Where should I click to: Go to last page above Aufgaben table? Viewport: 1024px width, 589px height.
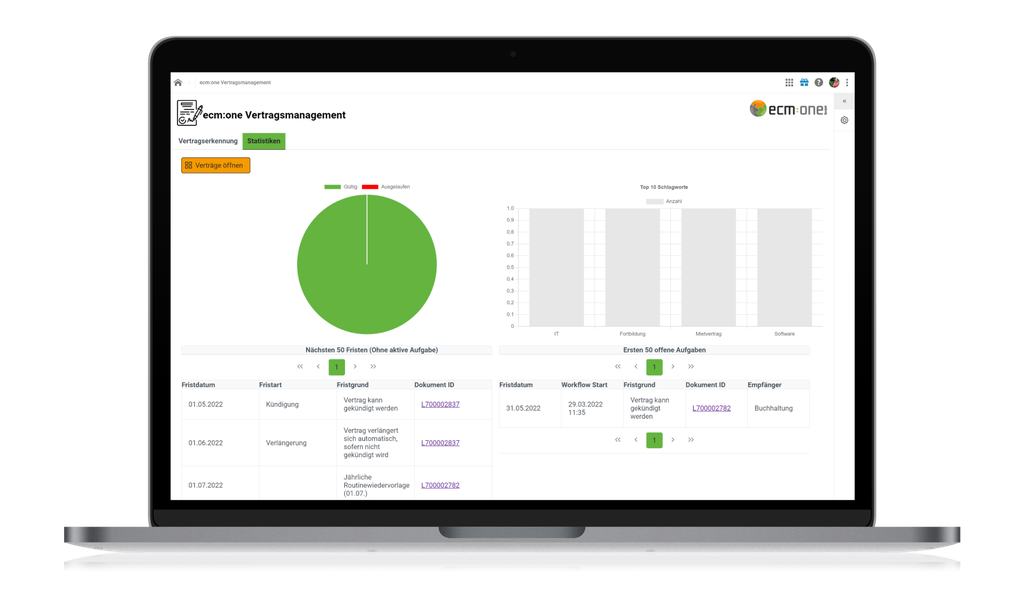[x=691, y=367]
